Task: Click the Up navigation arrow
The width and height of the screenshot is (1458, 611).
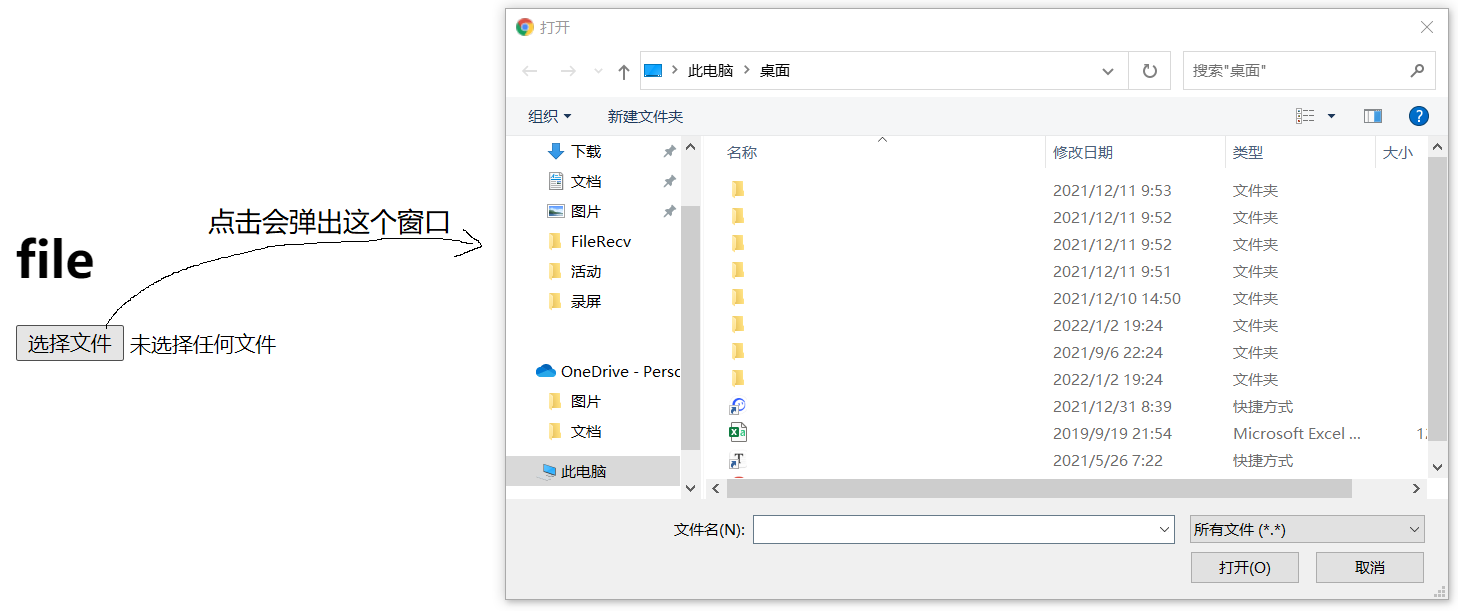Action: (622, 70)
